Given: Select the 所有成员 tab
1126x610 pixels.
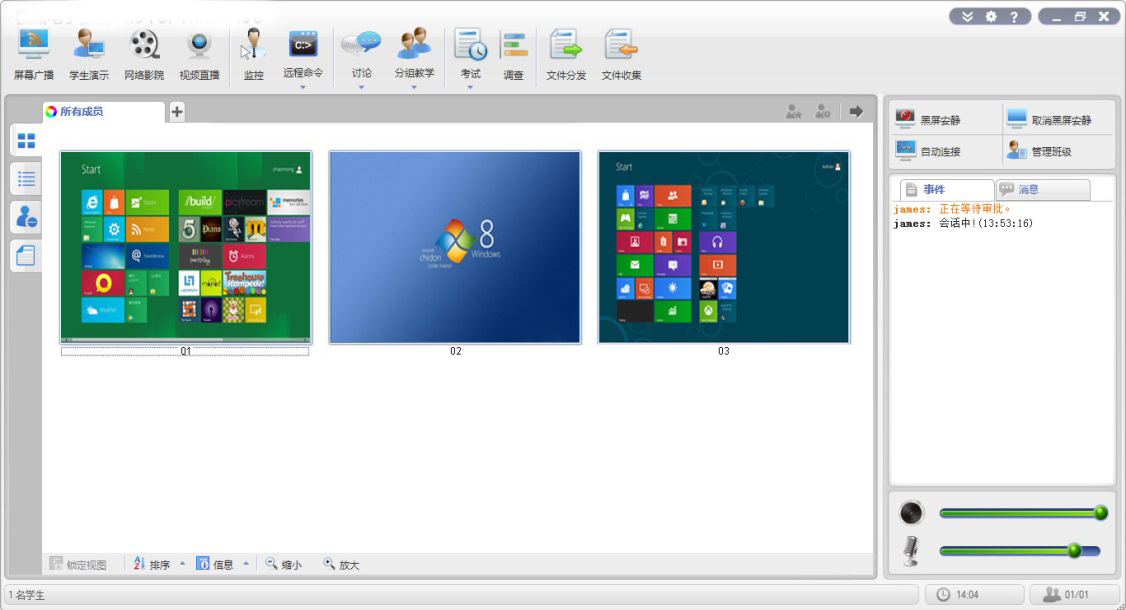Looking at the screenshot, I should click(103, 111).
